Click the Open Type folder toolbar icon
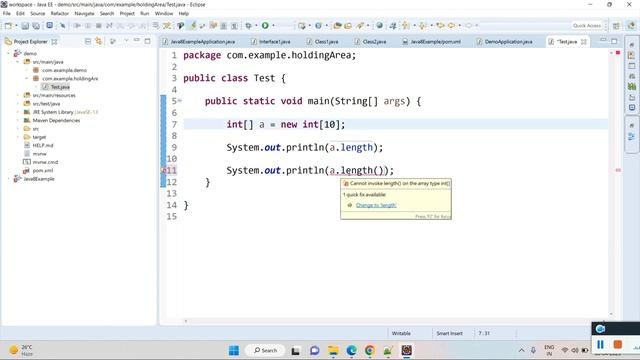The image size is (640, 360). (x=337, y=26)
